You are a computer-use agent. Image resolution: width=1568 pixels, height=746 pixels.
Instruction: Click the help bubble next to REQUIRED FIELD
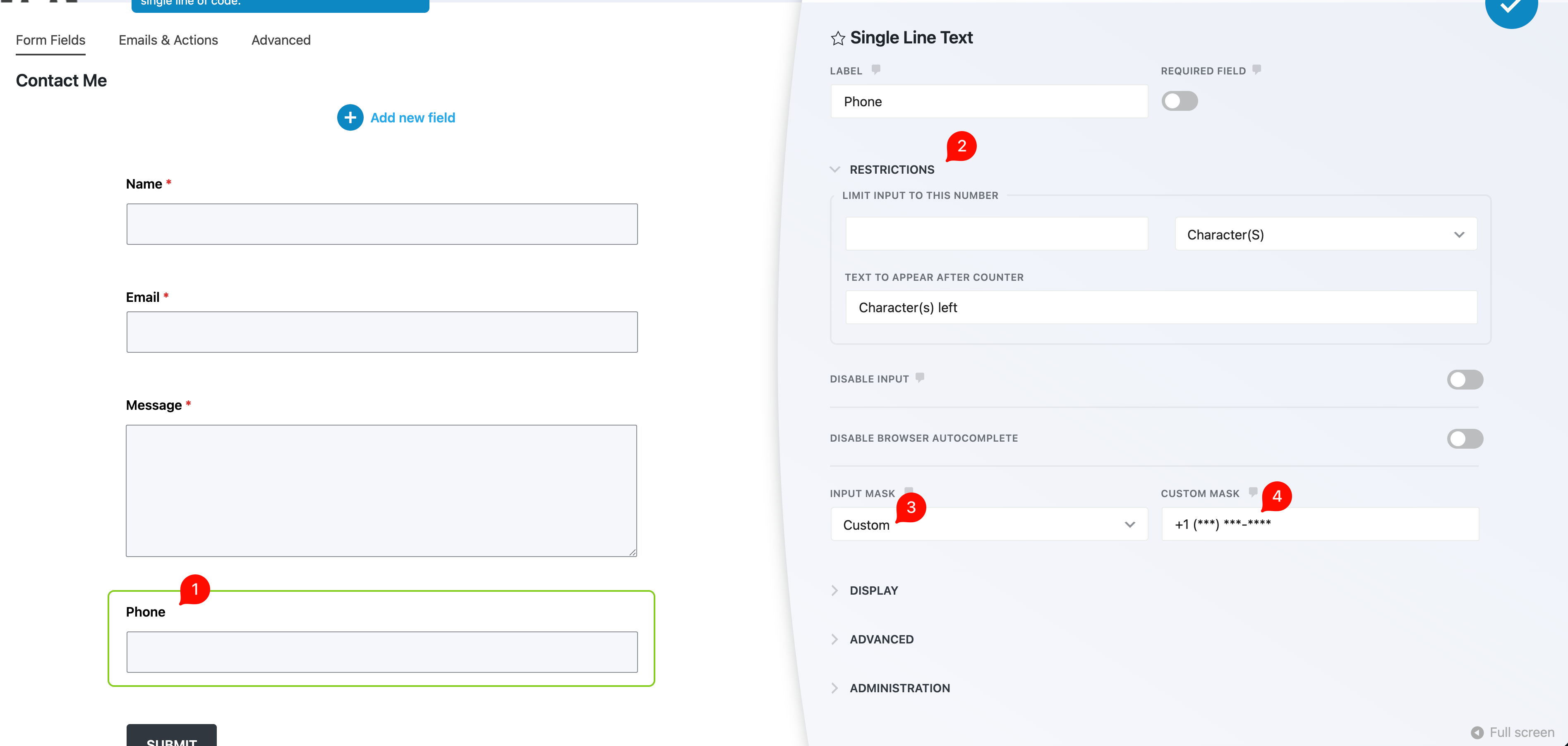1256,69
